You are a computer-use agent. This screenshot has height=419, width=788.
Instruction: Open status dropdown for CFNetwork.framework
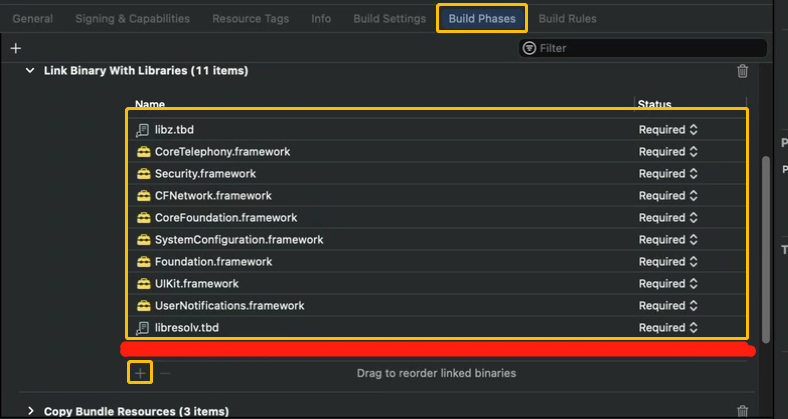tap(668, 196)
